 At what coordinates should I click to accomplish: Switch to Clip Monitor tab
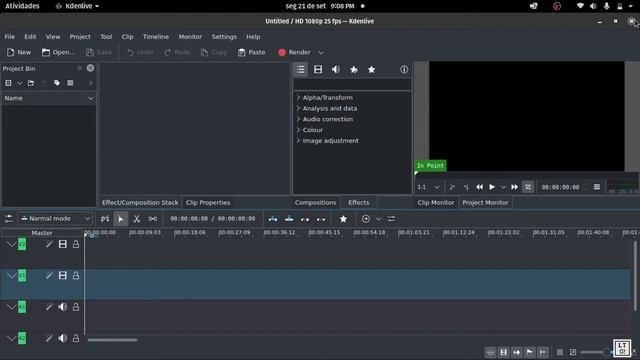(436, 202)
